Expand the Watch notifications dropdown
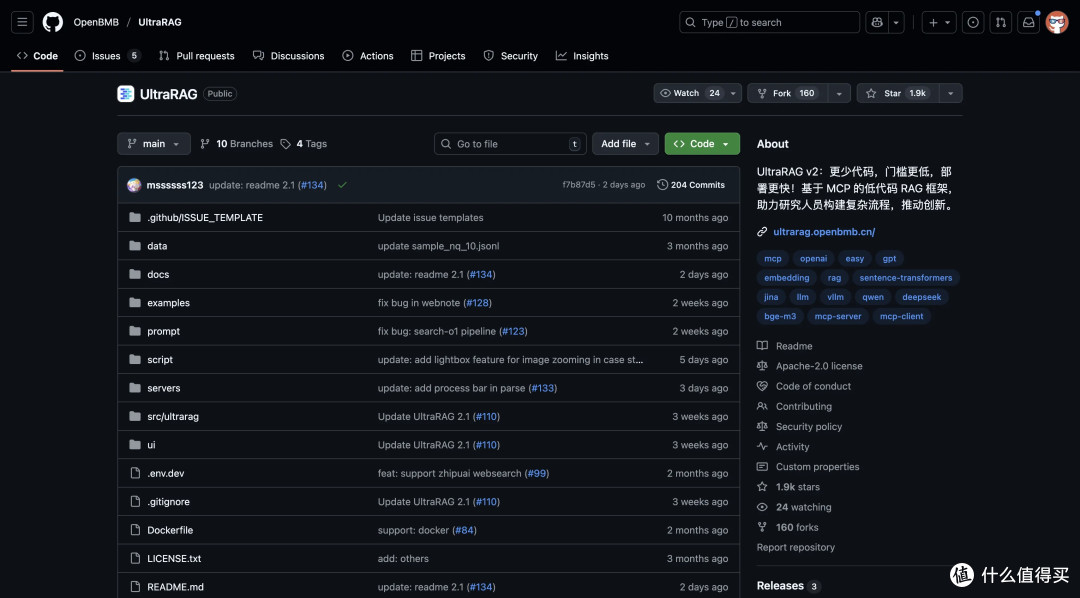 pyautogui.click(x=734, y=93)
